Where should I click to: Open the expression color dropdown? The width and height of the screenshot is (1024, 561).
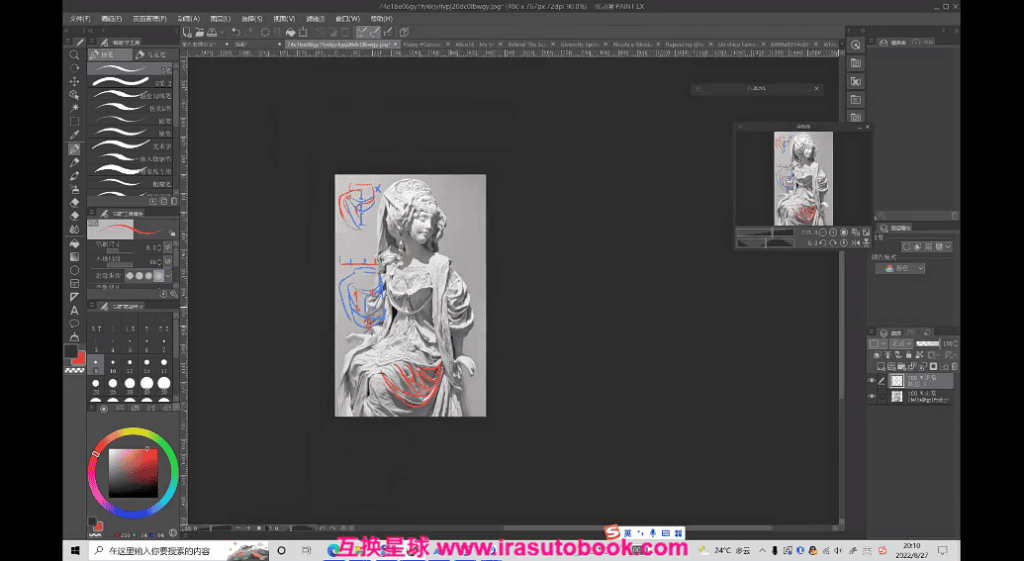click(x=899, y=268)
